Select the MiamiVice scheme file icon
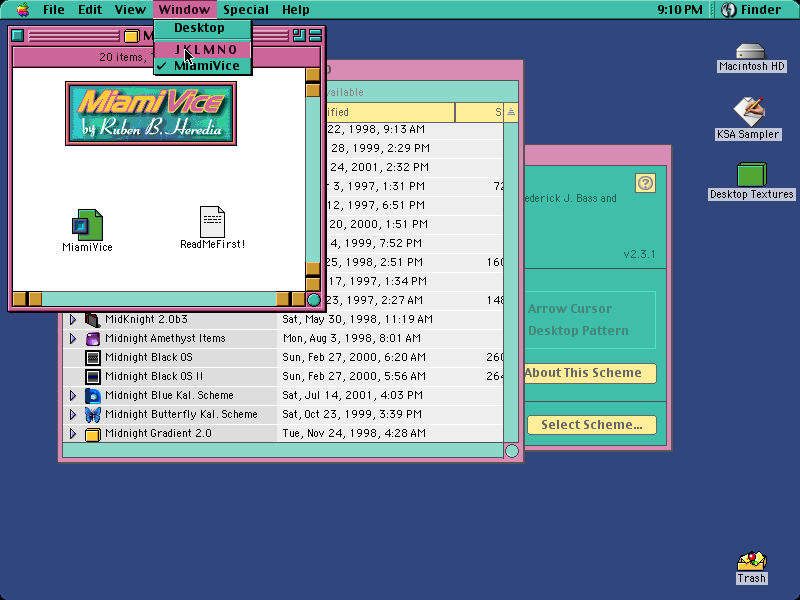Image resolution: width=800 pixels, height=600 pixels. point(87,224)
